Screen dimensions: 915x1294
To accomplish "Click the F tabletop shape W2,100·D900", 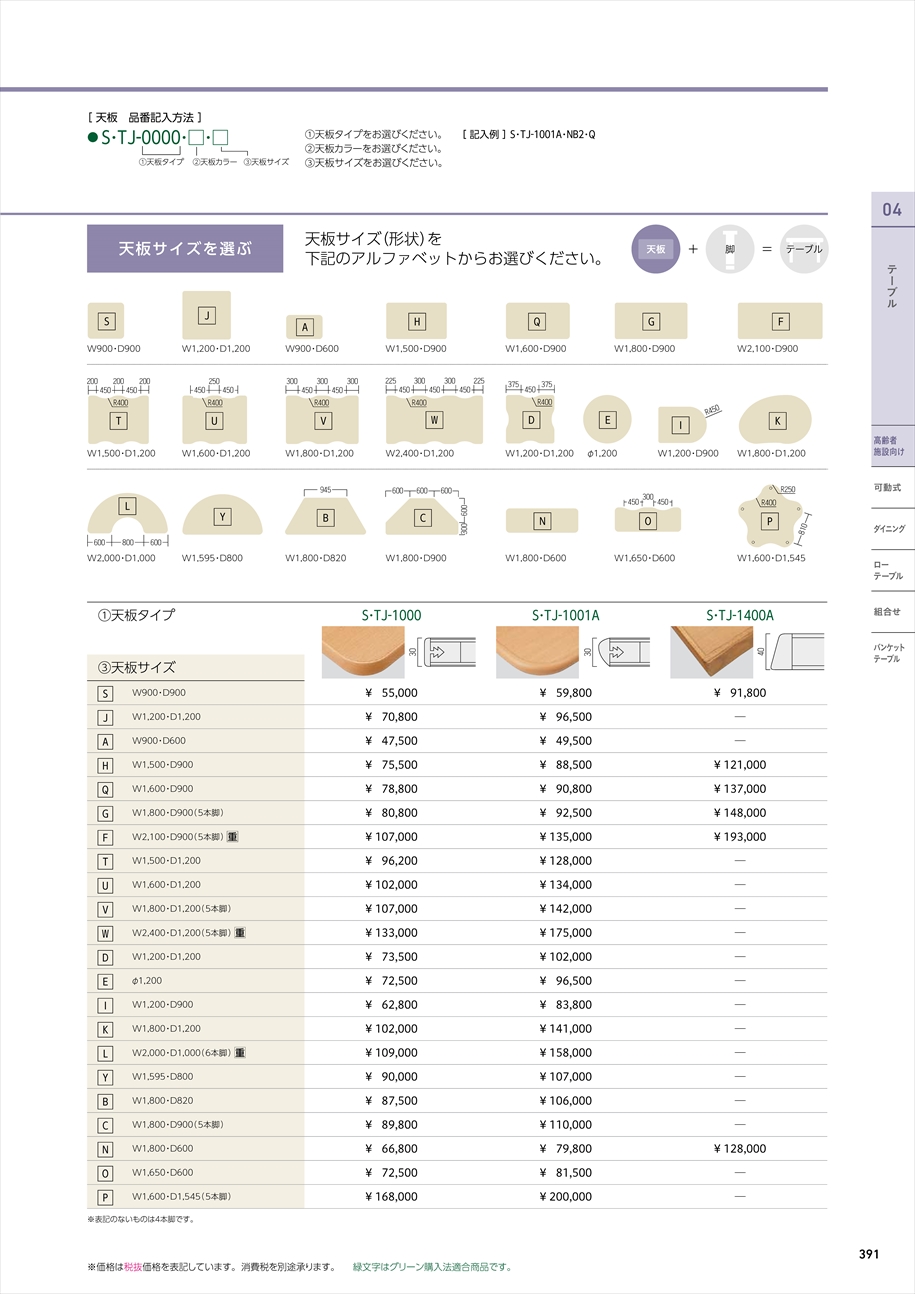I will (780, 321).
